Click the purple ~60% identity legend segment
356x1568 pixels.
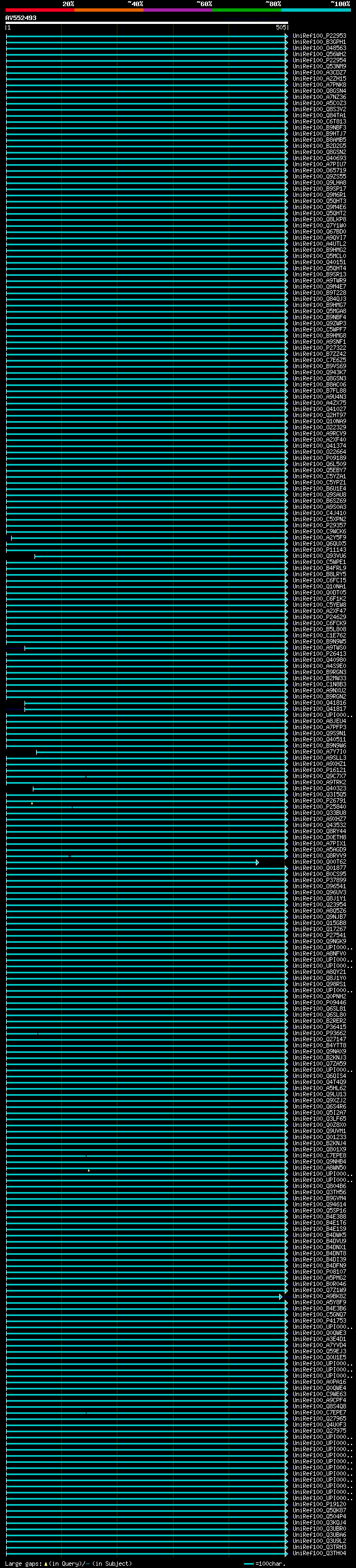[x=179, y=10]
